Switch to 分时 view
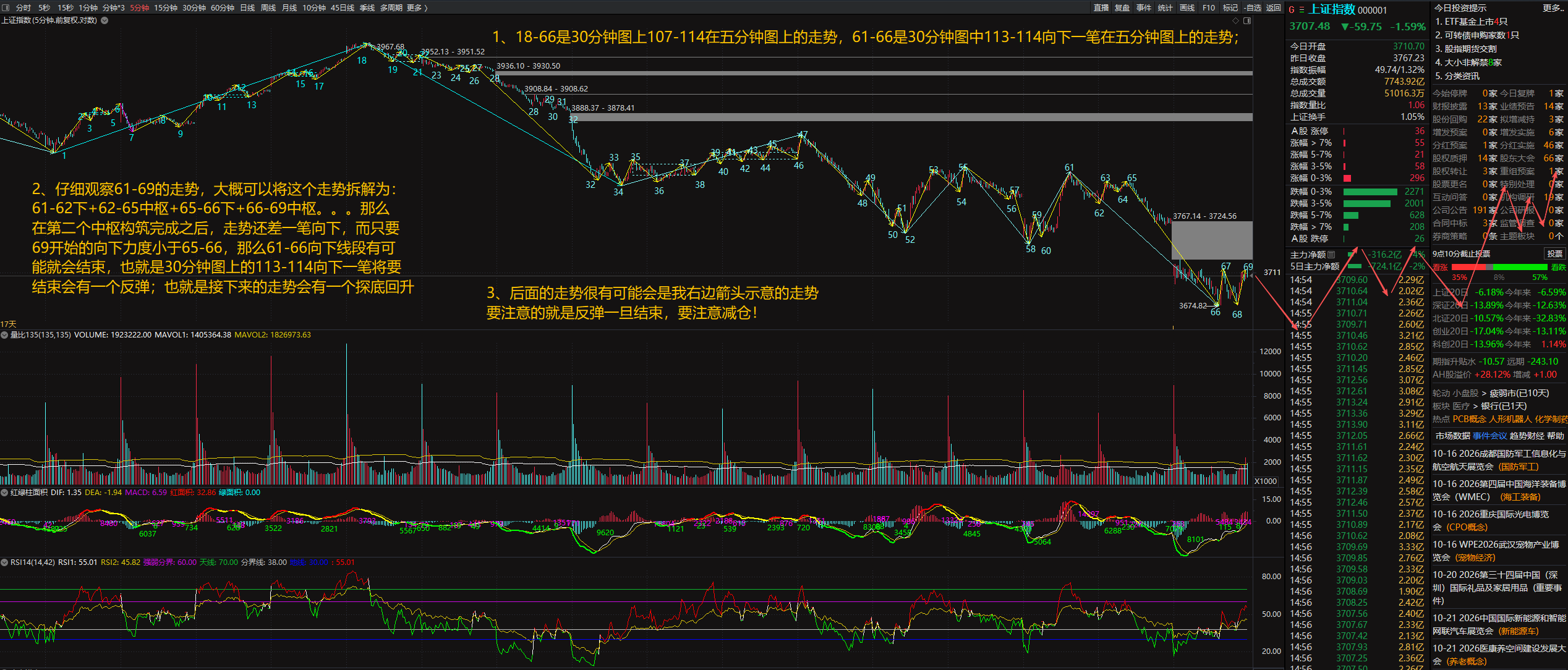1568x670 pixels. point(23,7)
